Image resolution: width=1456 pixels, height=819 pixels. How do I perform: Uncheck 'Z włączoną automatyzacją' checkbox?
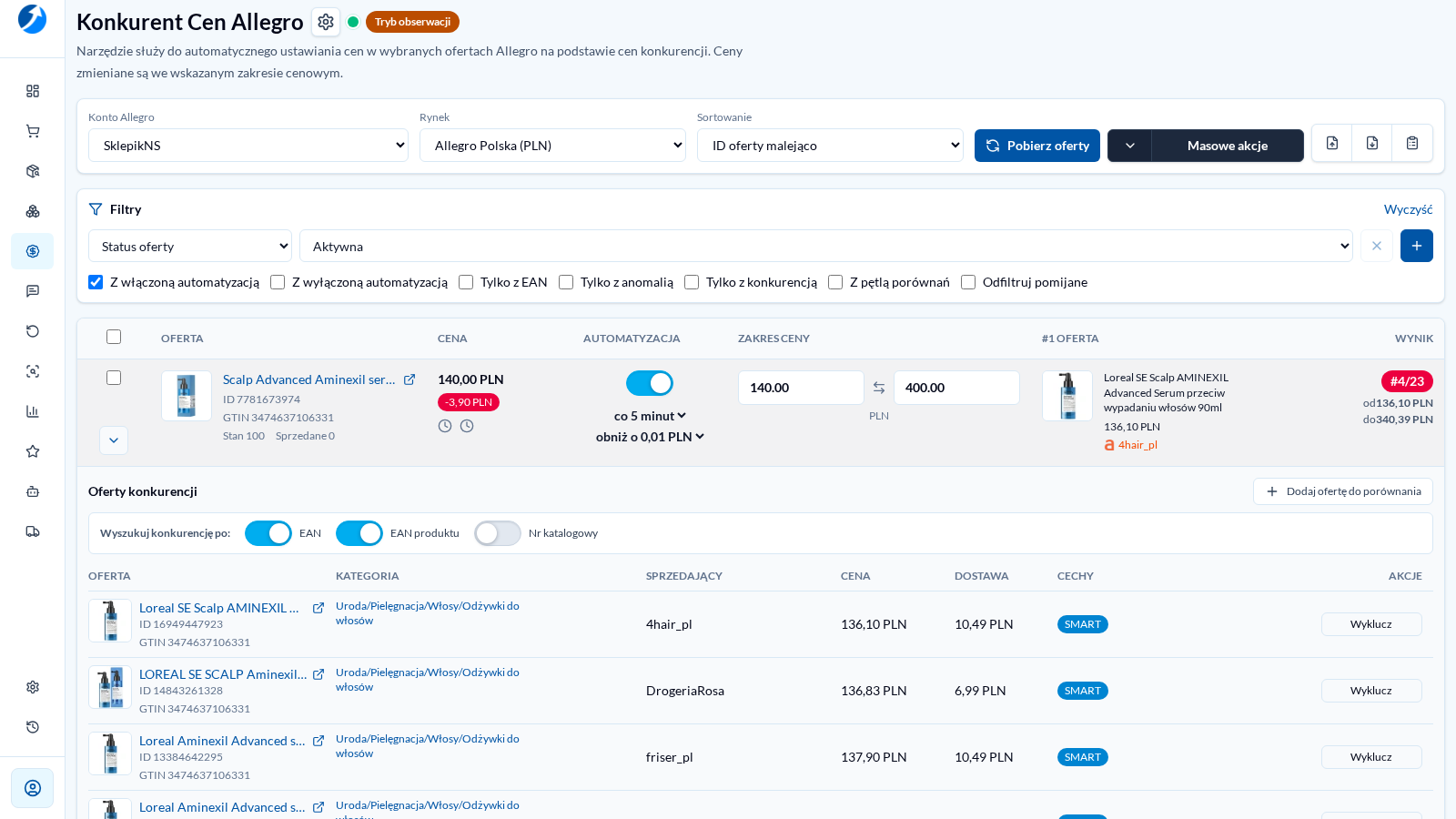tap(96, 282)
